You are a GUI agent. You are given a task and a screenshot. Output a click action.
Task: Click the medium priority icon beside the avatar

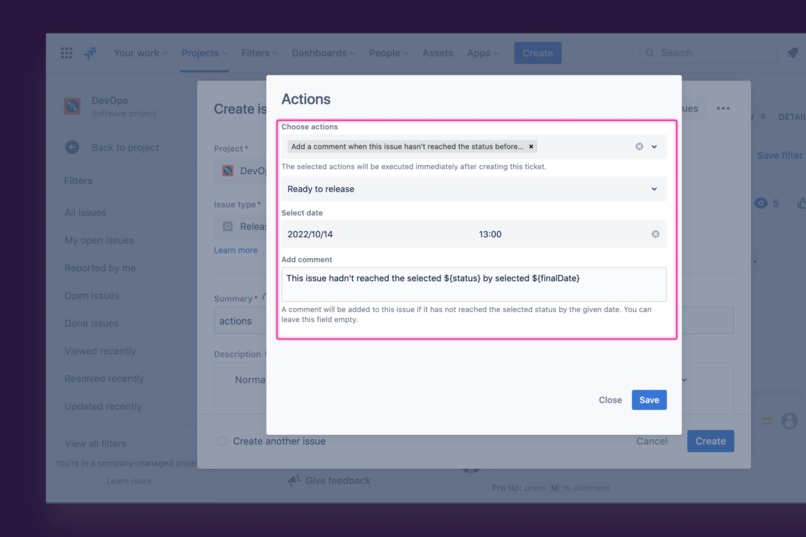tap(767, 421)
